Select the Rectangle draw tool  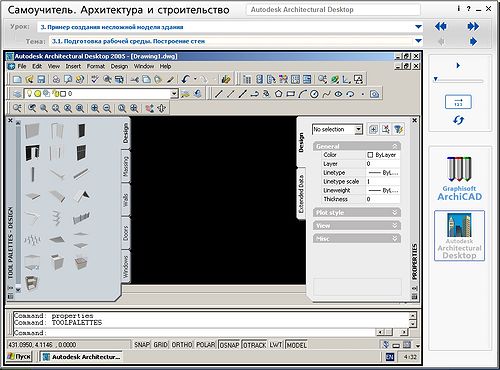click(x=290, y=94)
